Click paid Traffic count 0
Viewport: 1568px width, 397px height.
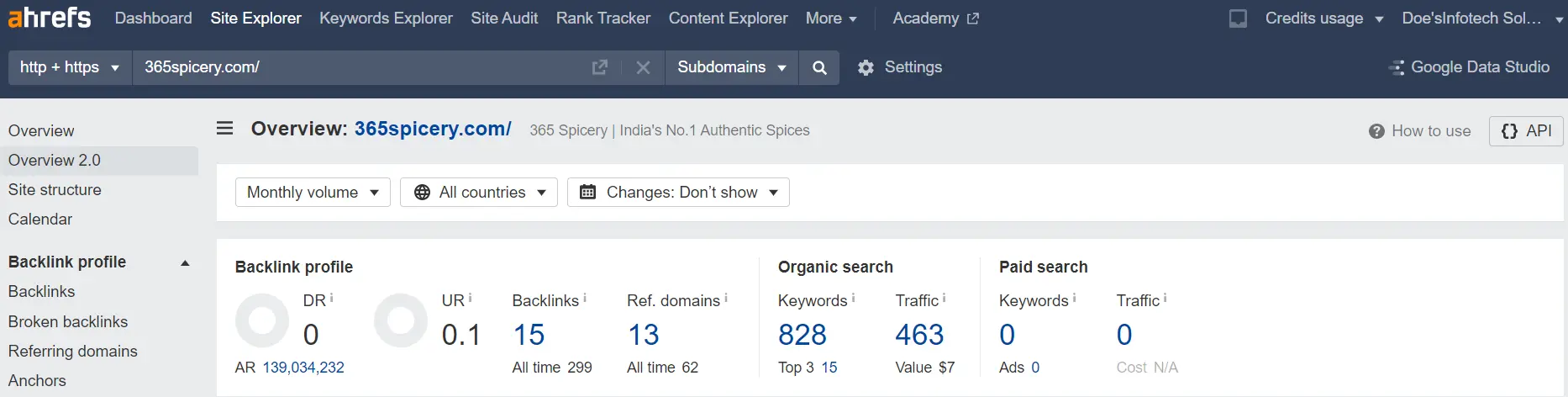(x=1124, y=335)
